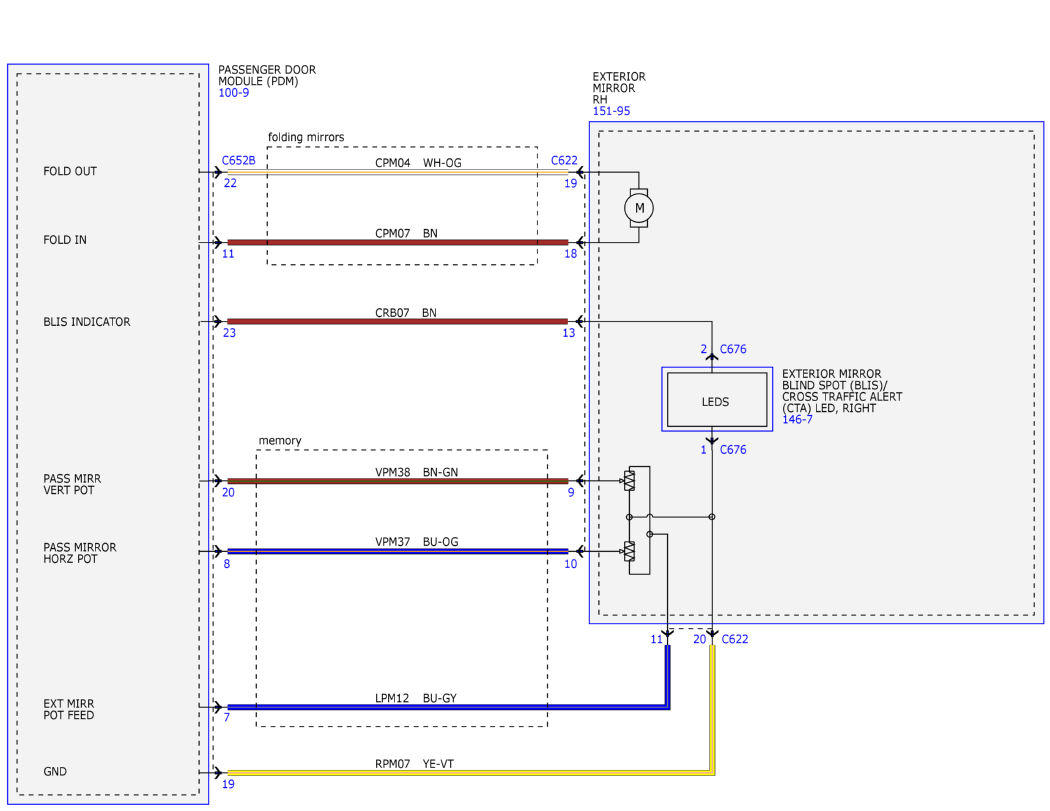Click pin number 22 at C652B
The height and width of the screenshot is (811, 1050).
pos(230,183)
